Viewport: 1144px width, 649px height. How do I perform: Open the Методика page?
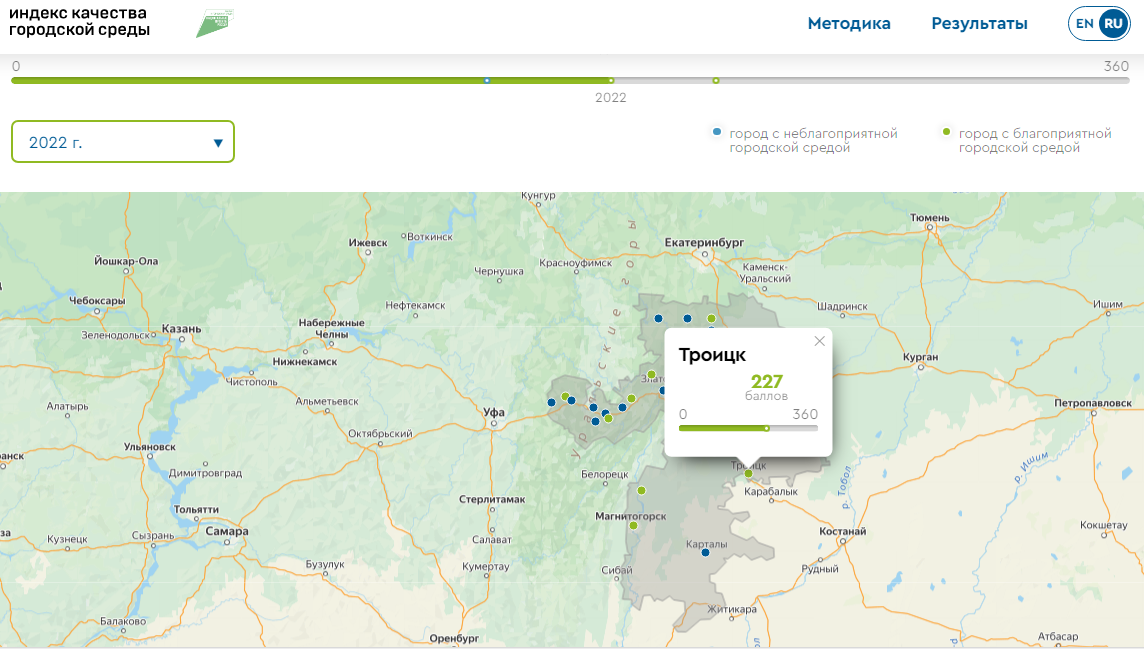[x=849, y=24]
